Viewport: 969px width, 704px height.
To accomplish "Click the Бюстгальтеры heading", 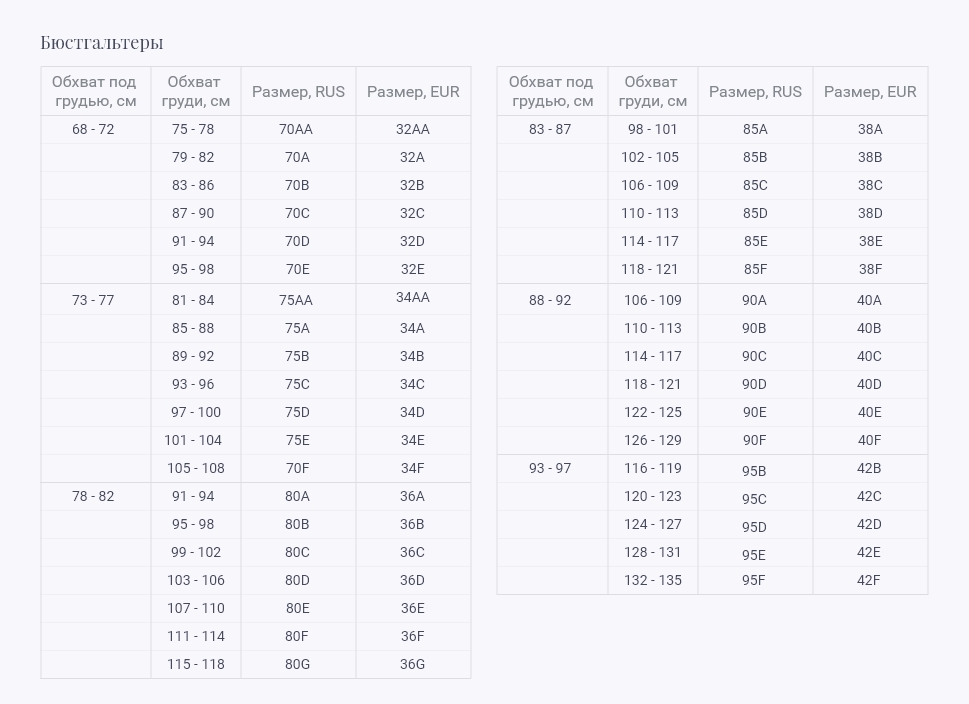I will coord(102,43).
